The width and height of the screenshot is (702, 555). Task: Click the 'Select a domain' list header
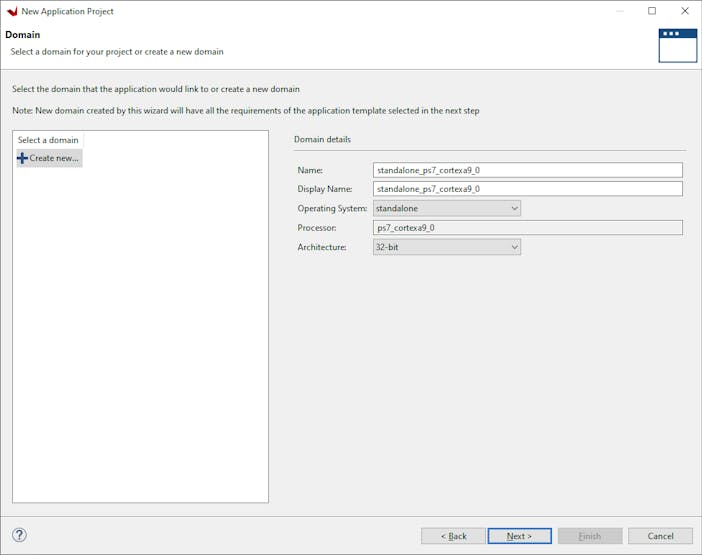click(x=48, y=140)
